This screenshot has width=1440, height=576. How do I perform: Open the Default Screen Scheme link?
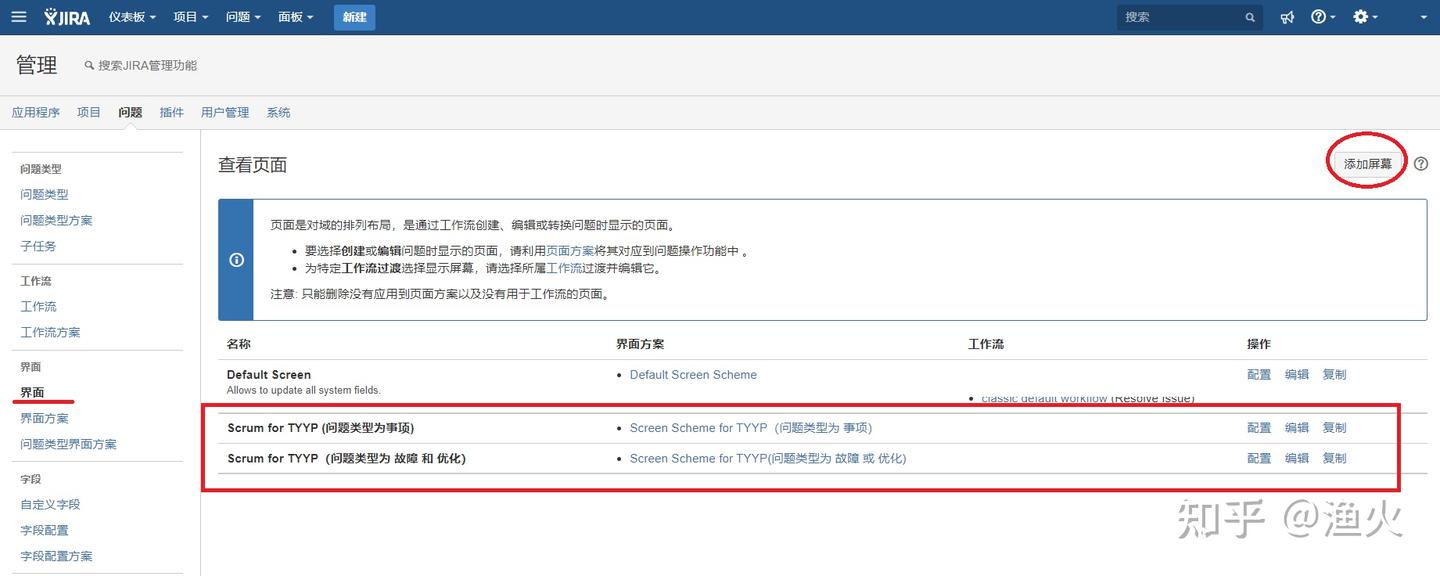pos(693,375)
